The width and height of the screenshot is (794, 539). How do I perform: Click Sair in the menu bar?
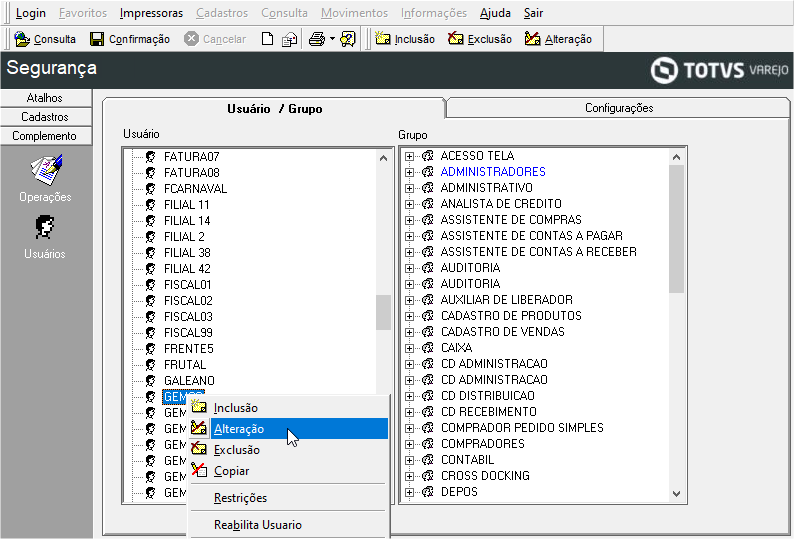tap(533, 13)
